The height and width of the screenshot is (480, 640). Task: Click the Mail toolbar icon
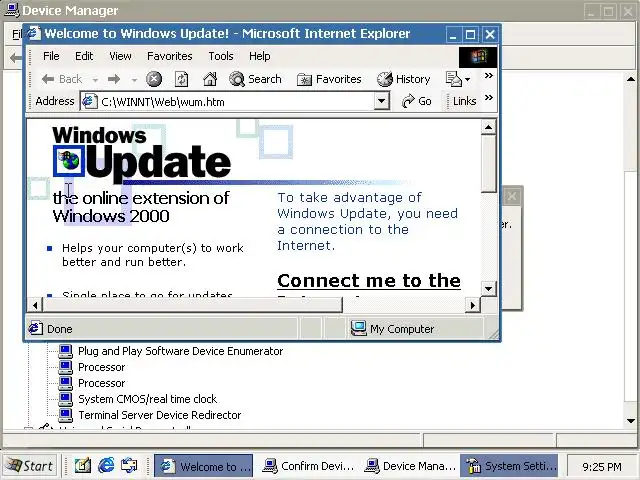453,79
